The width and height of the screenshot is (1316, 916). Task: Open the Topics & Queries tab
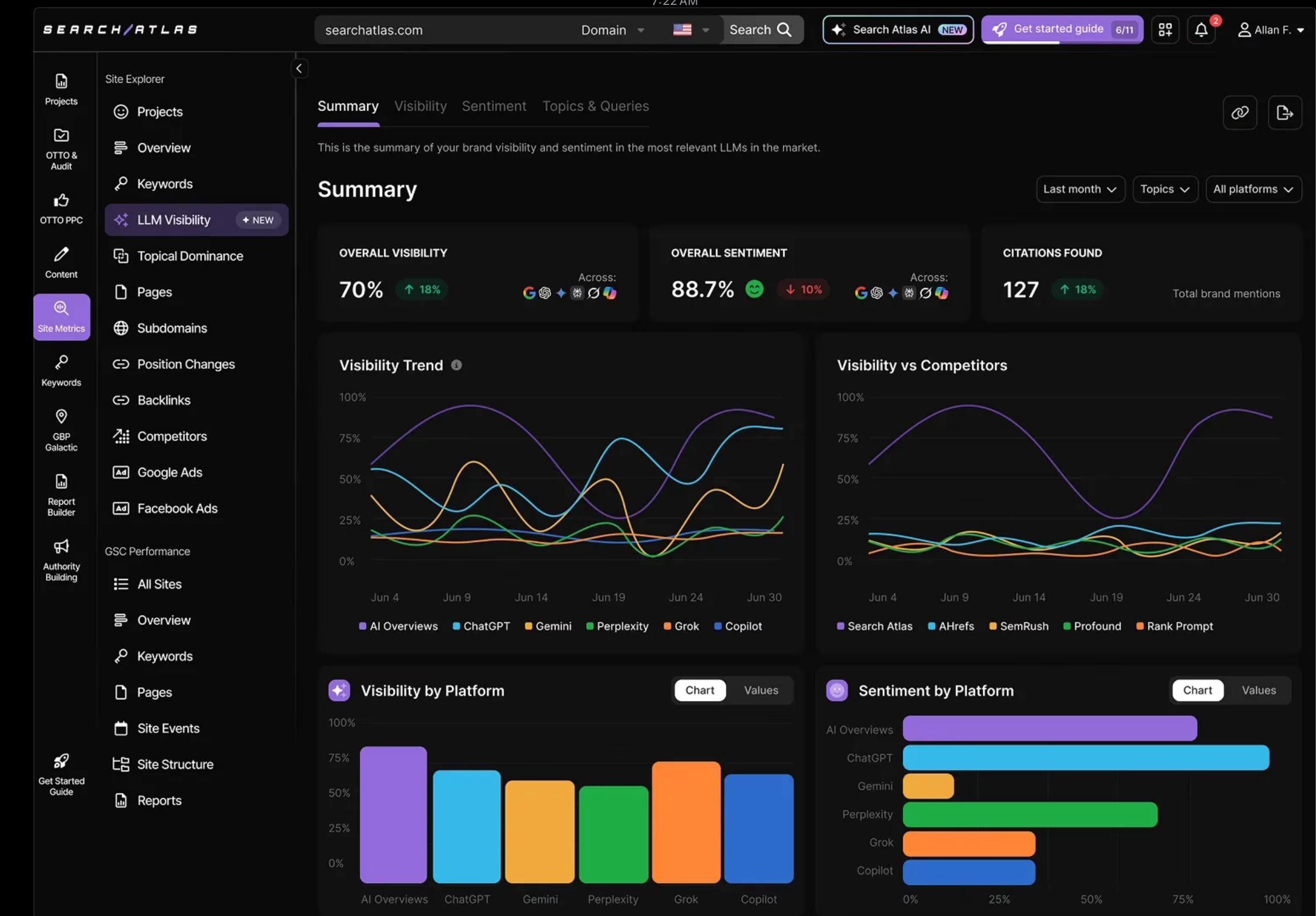[595, 107]
